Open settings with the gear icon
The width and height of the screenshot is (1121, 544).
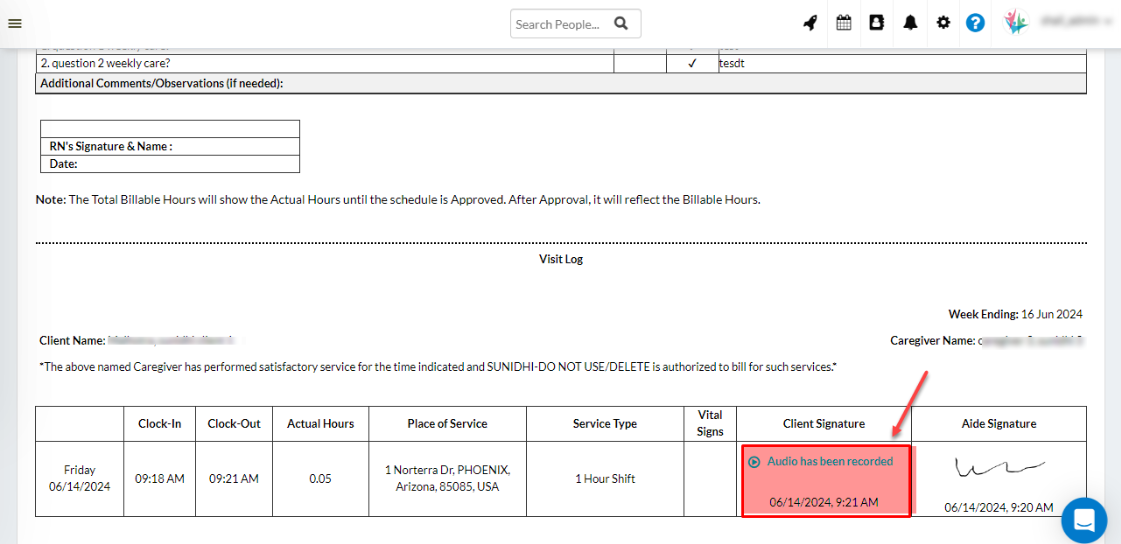tap(943, 23)
